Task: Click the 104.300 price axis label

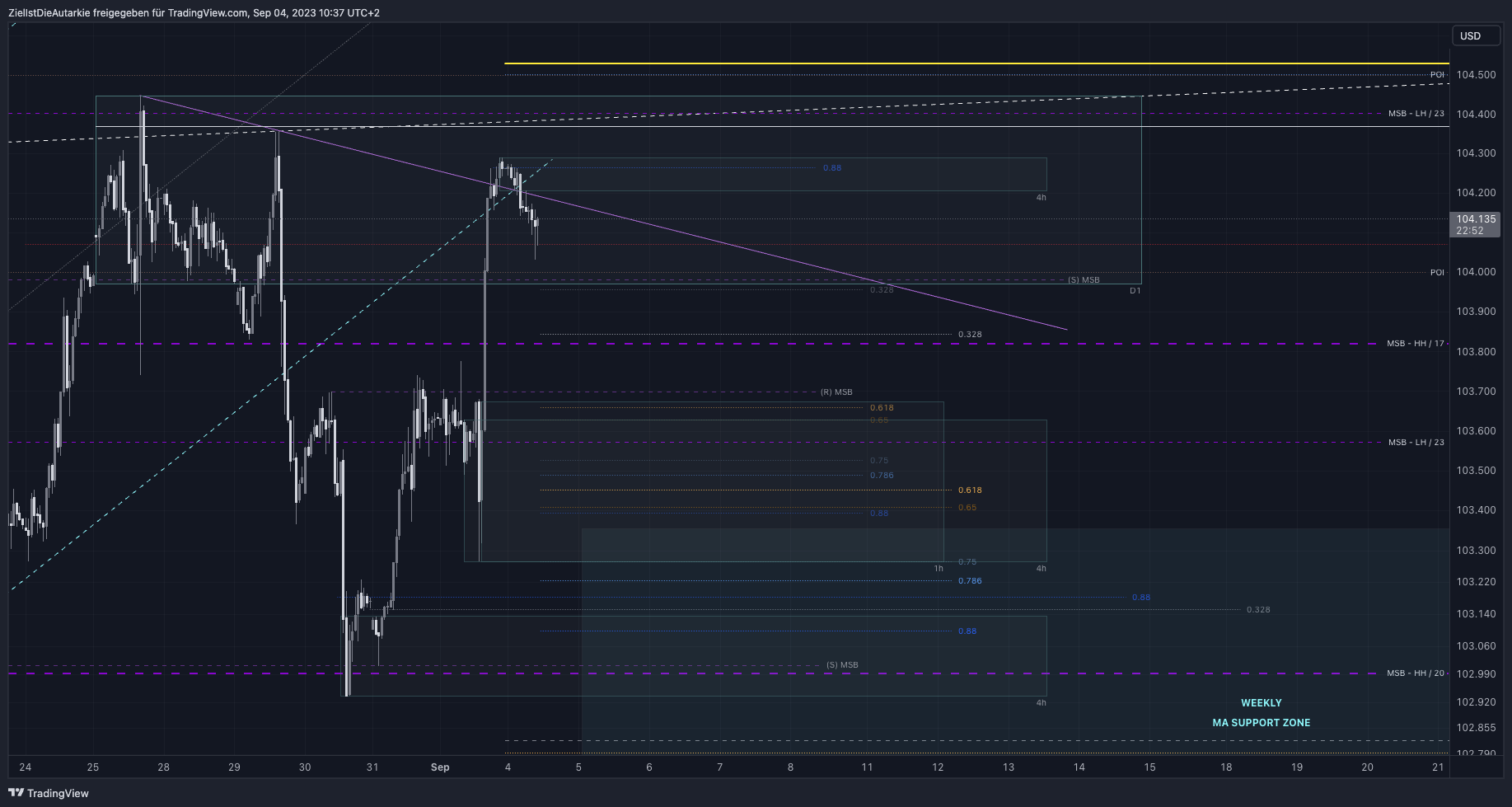Action: click(1476, 153)
